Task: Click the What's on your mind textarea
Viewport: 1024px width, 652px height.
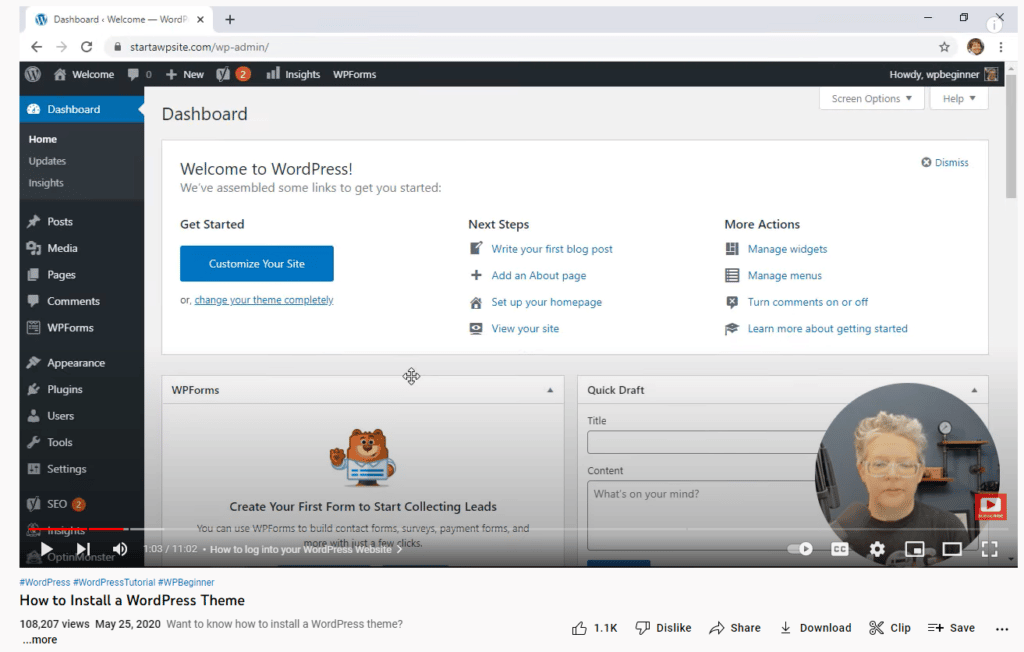Action: [702, 515]
